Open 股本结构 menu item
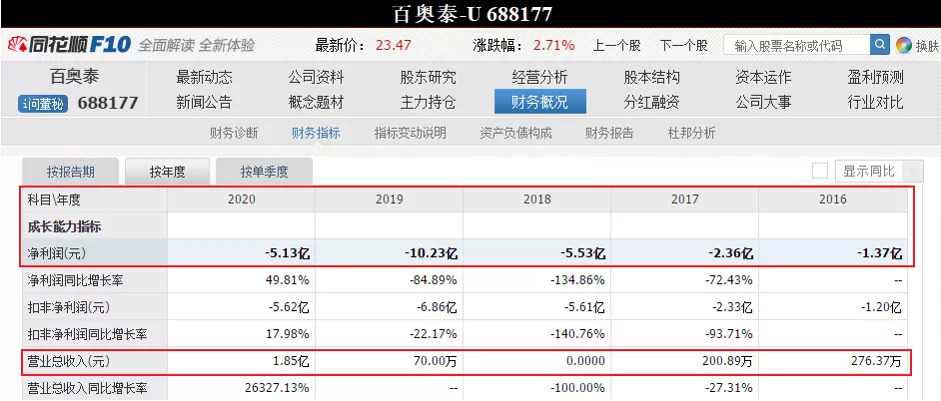Image resolution: width=941 pixels, height=401 pixels. [652, 77]
